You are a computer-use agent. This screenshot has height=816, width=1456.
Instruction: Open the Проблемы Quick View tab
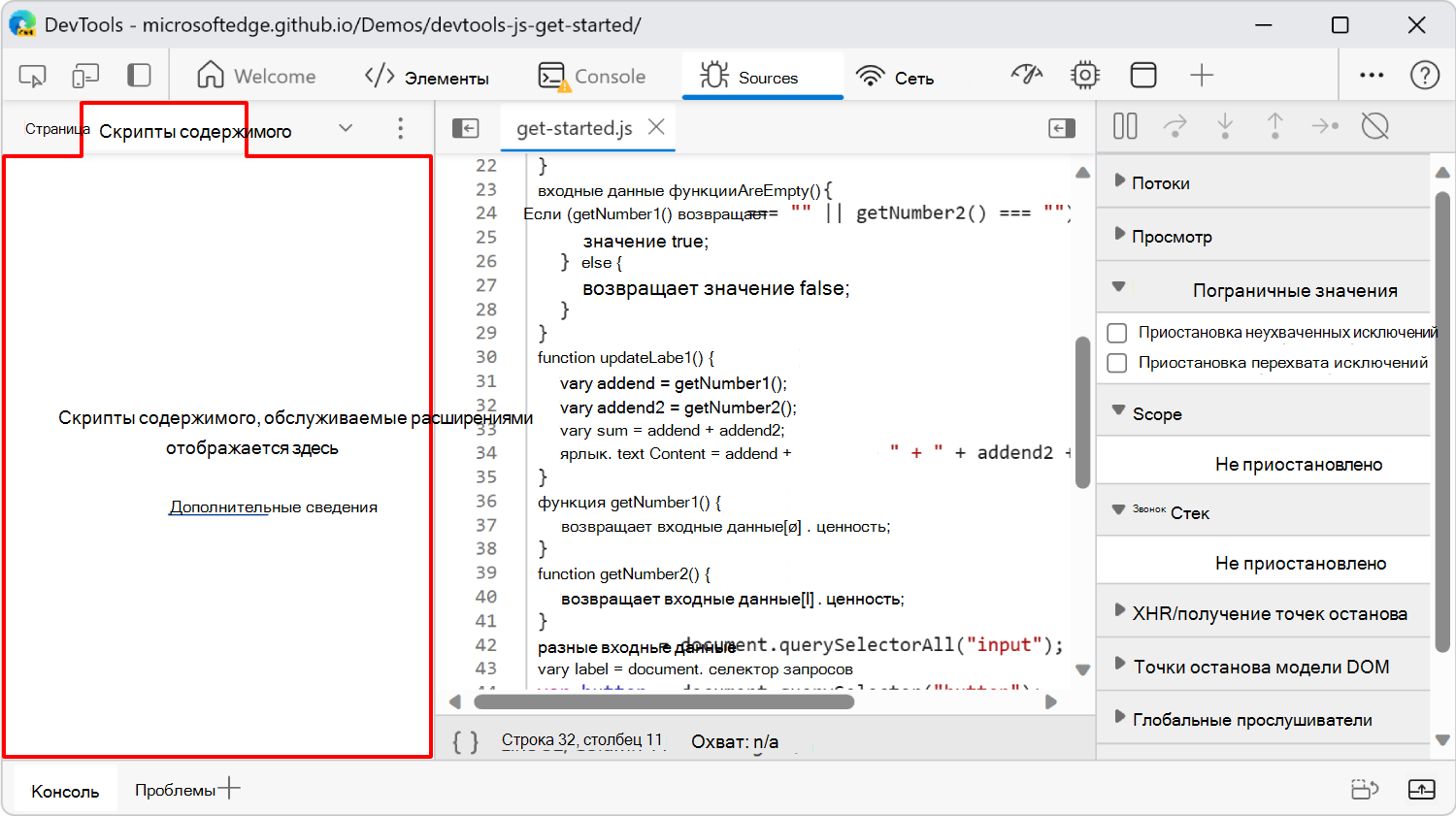[x=175, y=790]
